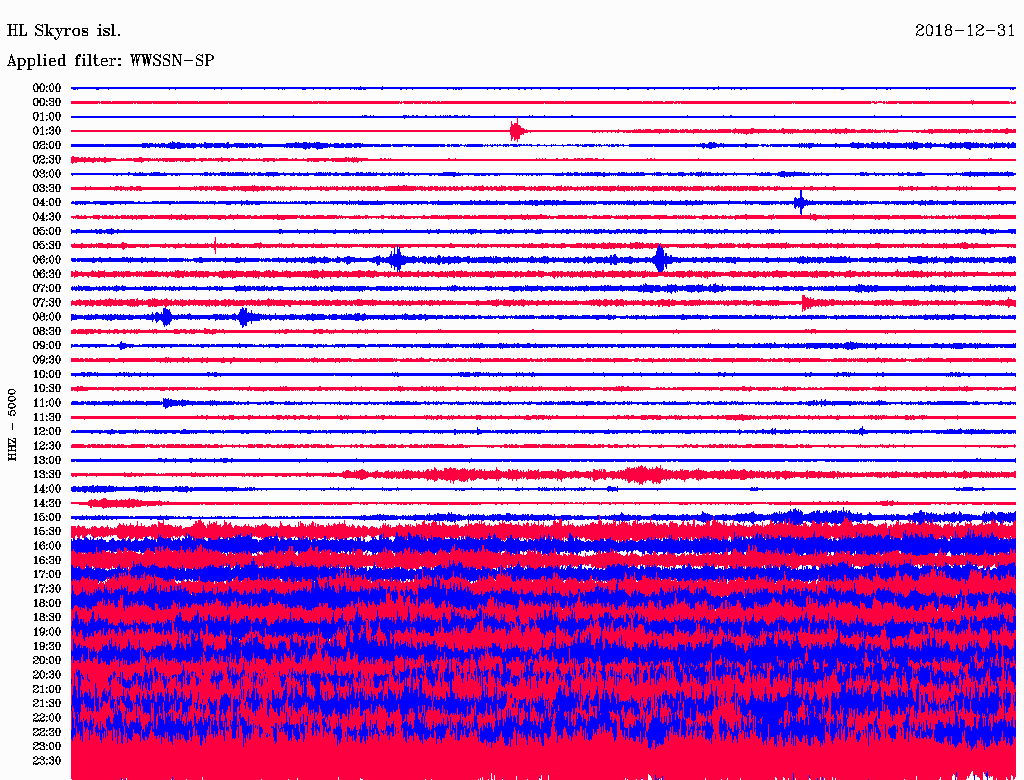This screenshot has height=780, width=1024.
Task: Select the 20:00 time label
Action: point(47,660)
